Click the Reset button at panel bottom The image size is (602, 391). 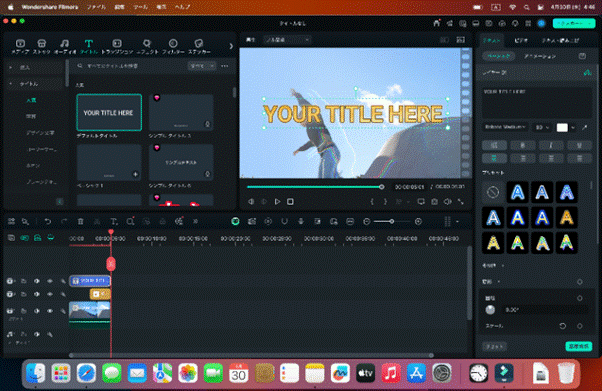(494, 346)
